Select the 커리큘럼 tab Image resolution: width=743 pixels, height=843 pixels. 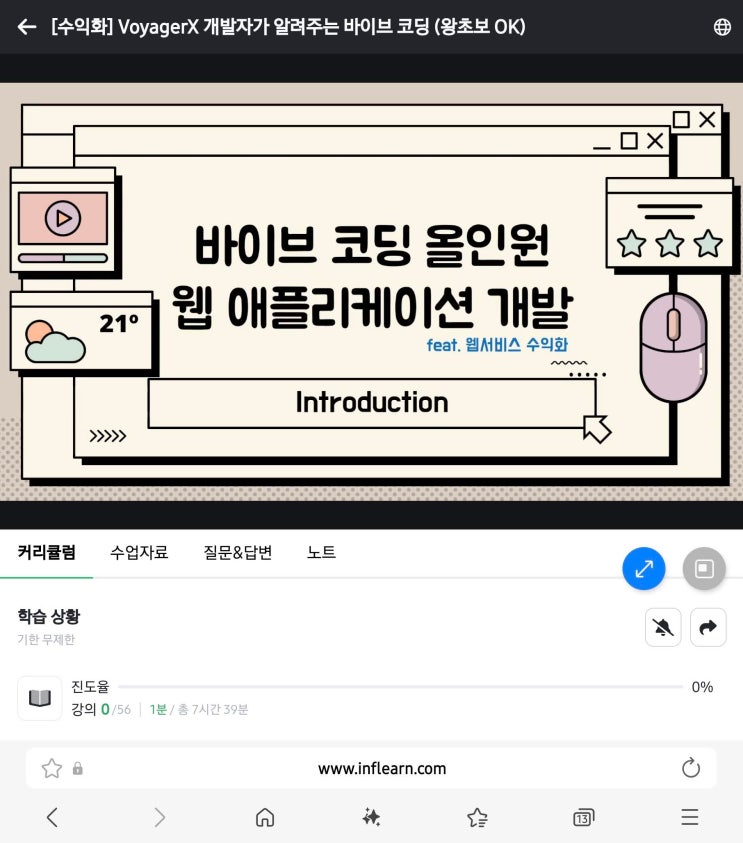[x=47, y=552]
